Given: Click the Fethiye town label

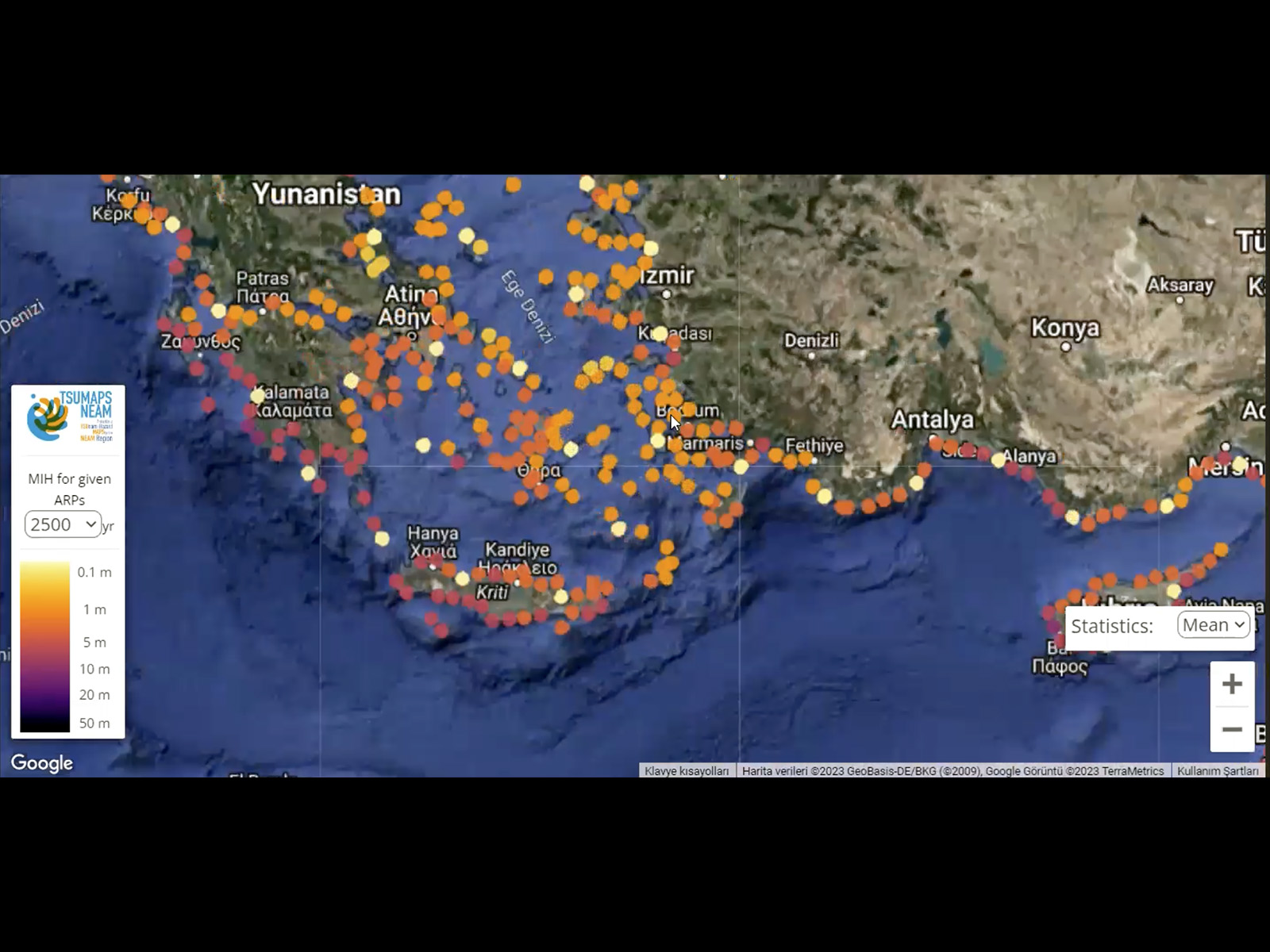Looking at the screenshot, I should click(x=814, y=445).
